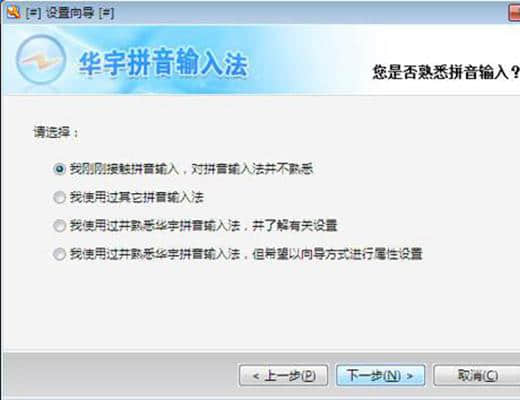This screenshot has height=400, width=520.
Task: Select the radio circle for 我刚刚接触拼音输入
Action: coord(59,169)
